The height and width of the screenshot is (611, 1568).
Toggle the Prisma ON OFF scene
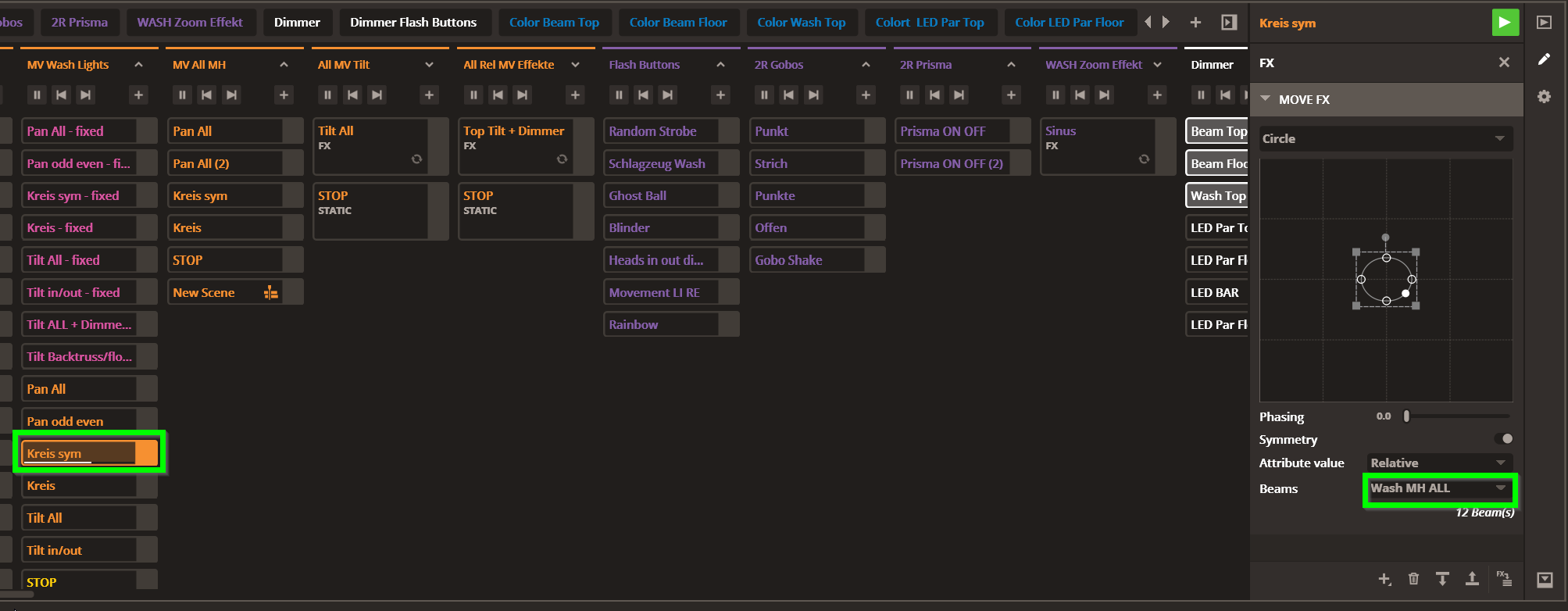coord(1020,131)
